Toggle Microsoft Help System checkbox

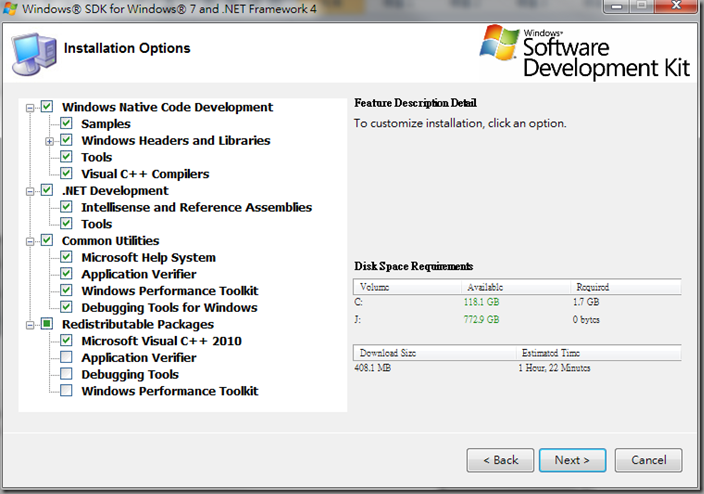click(66, 257)
